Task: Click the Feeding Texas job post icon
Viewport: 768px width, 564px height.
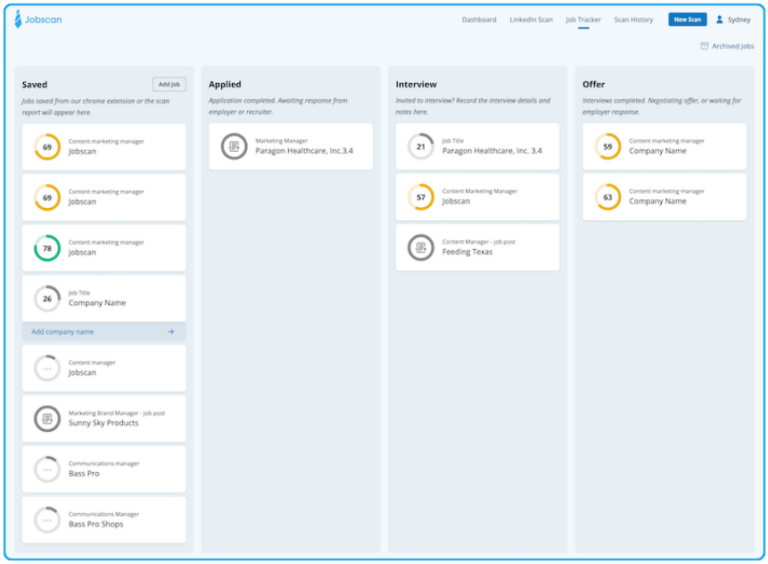Action: pos(421,247)
